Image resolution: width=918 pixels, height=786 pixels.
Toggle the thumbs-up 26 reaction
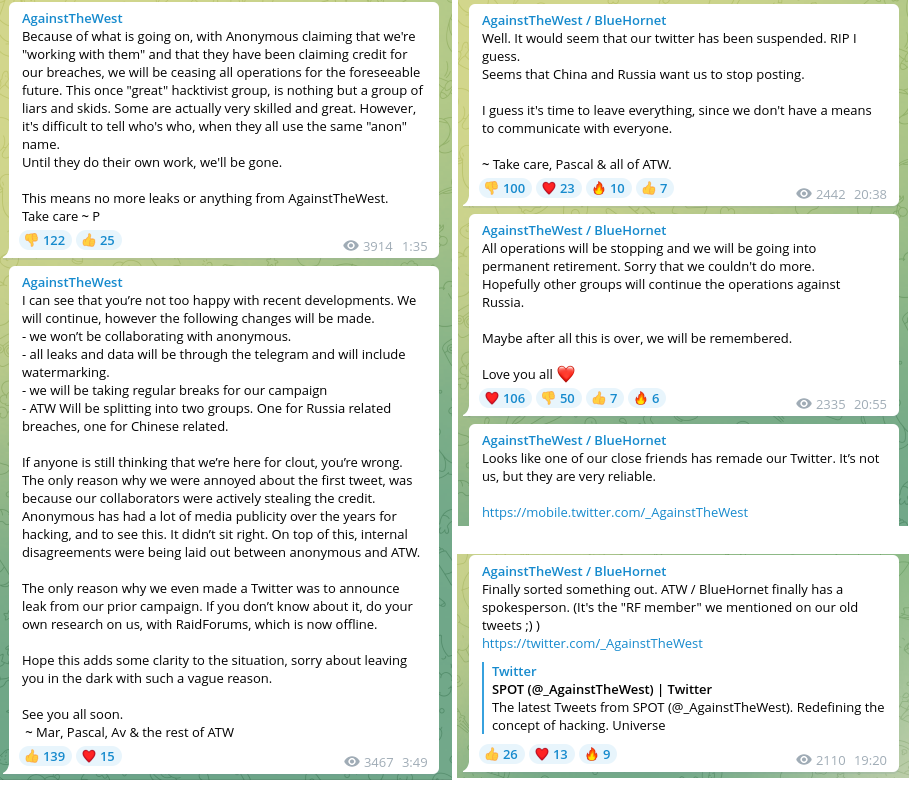[x=502, y=754]
